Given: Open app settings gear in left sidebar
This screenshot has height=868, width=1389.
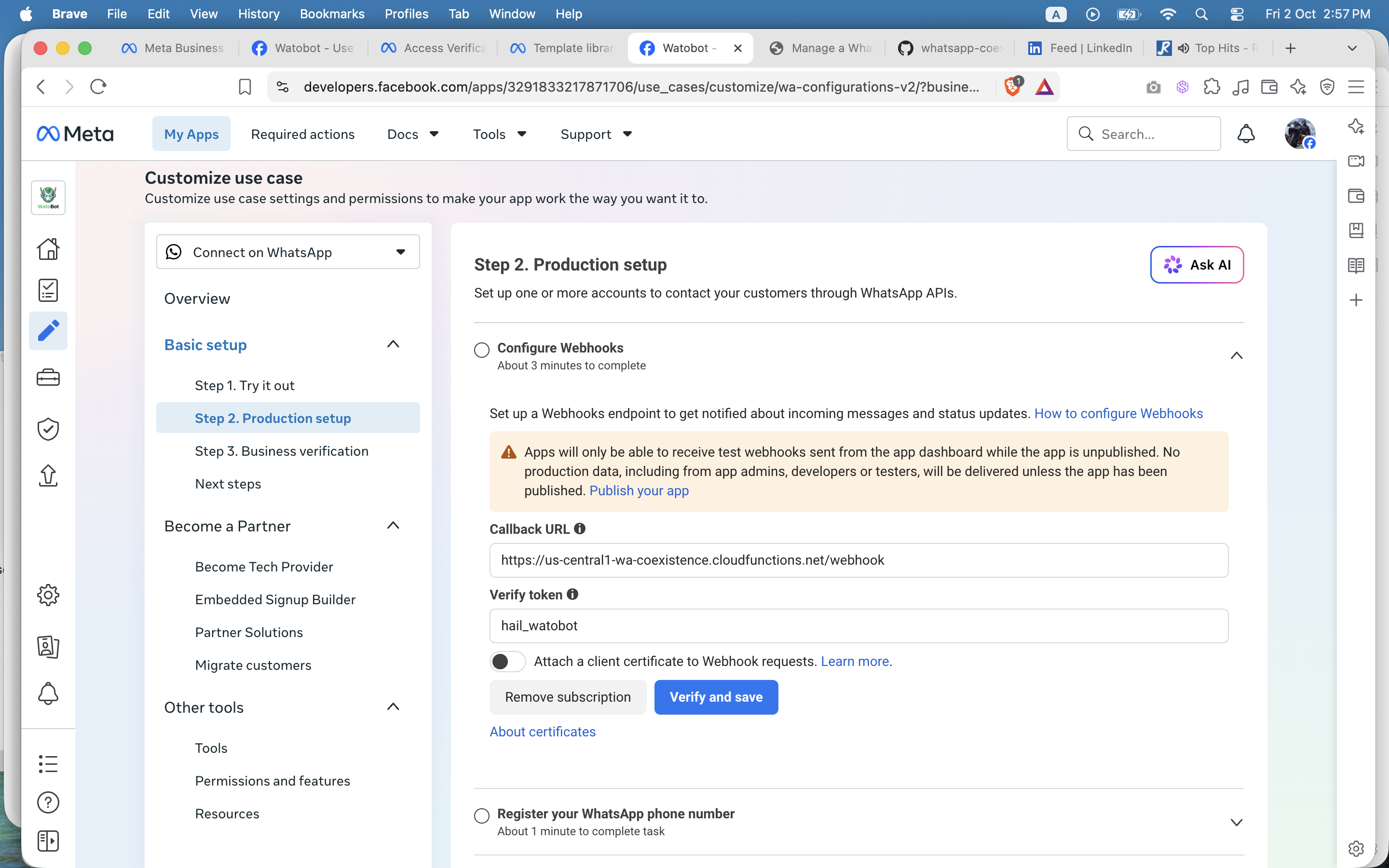Looking at the screenshot, I should pyautogui.click(x=48, y=596).
